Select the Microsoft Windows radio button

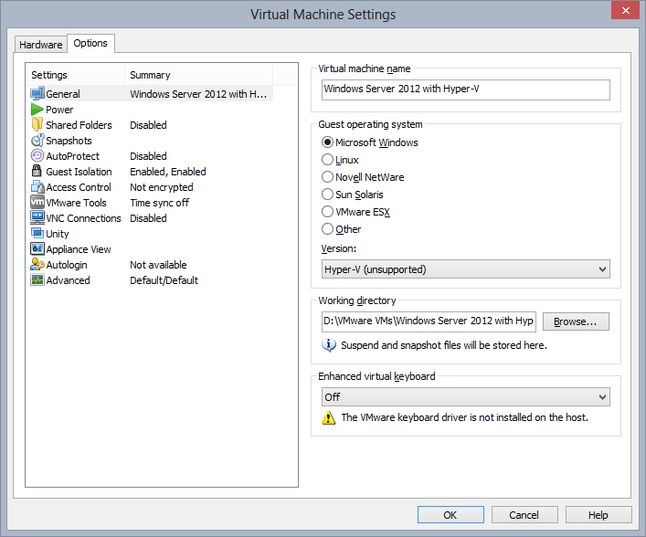click(327, 142)
